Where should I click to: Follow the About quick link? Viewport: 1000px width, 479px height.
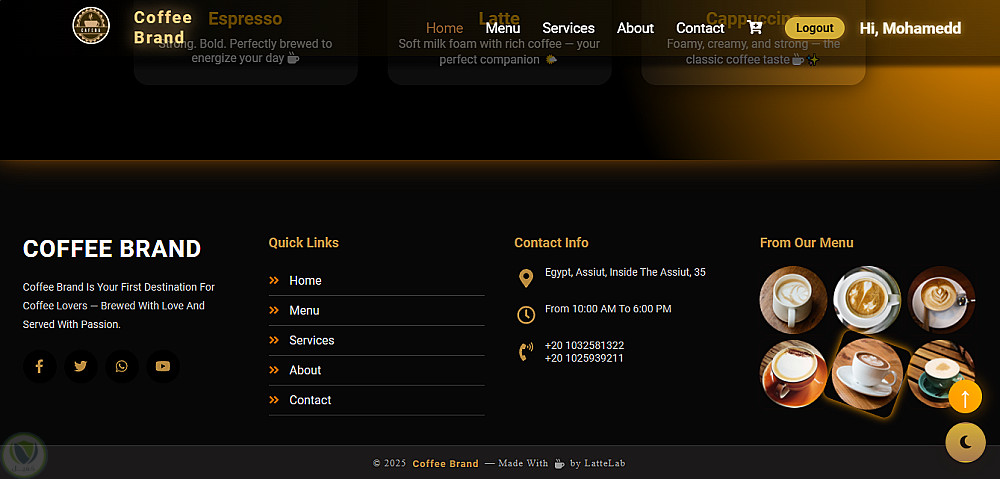pyautogui.click(x=305, y=371)
